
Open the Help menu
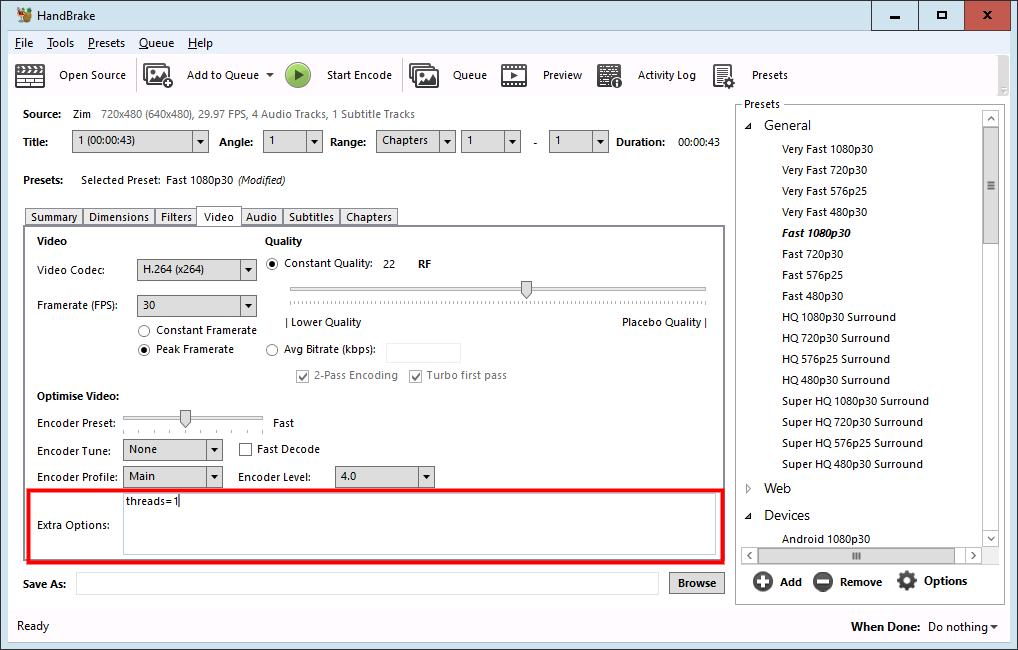[x=200, y=43]
